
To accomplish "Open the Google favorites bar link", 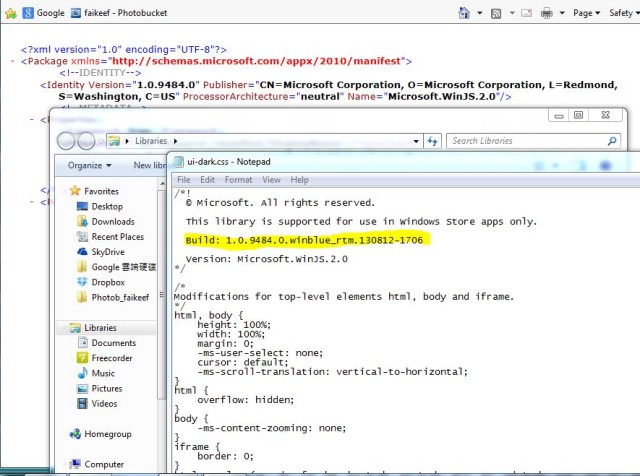I will tap(43, 13).
